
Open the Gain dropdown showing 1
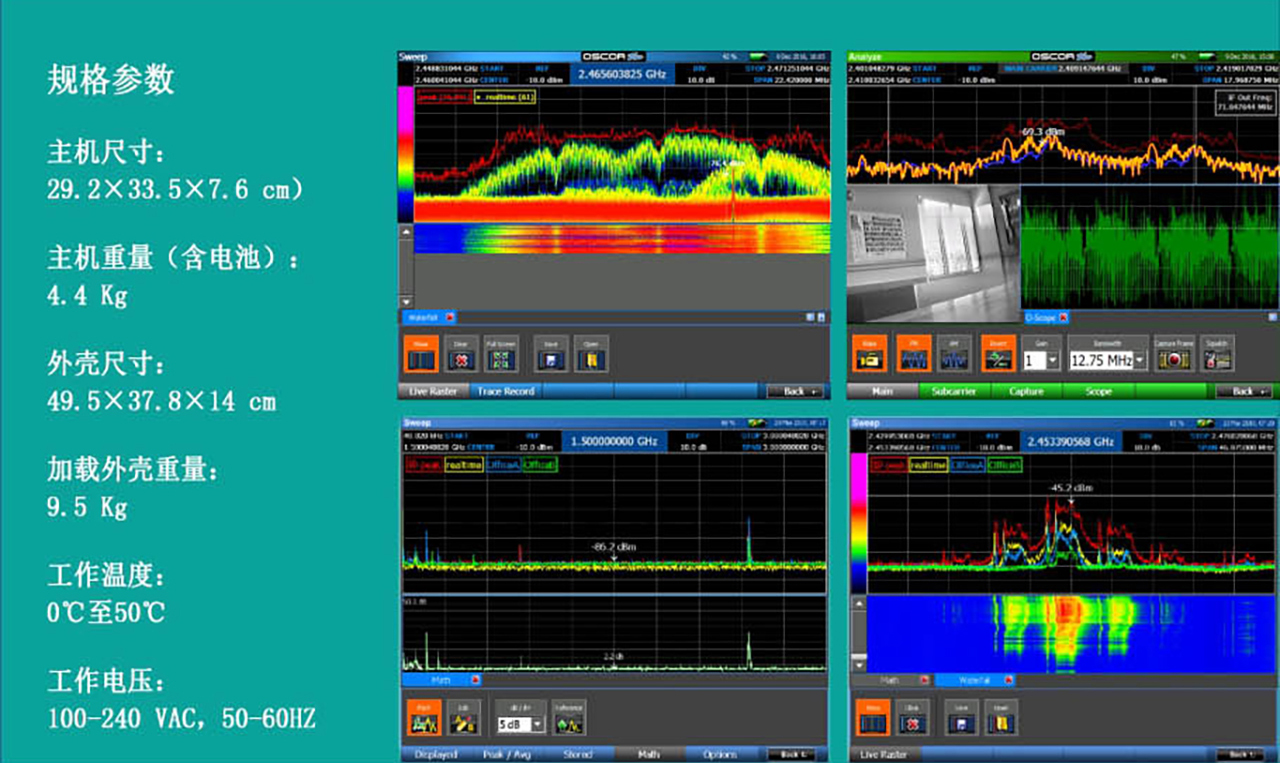(1053, 361)
